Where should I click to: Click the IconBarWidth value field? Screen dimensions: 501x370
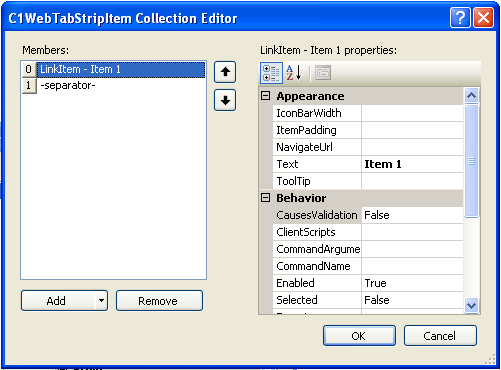(x=412, y=113)
